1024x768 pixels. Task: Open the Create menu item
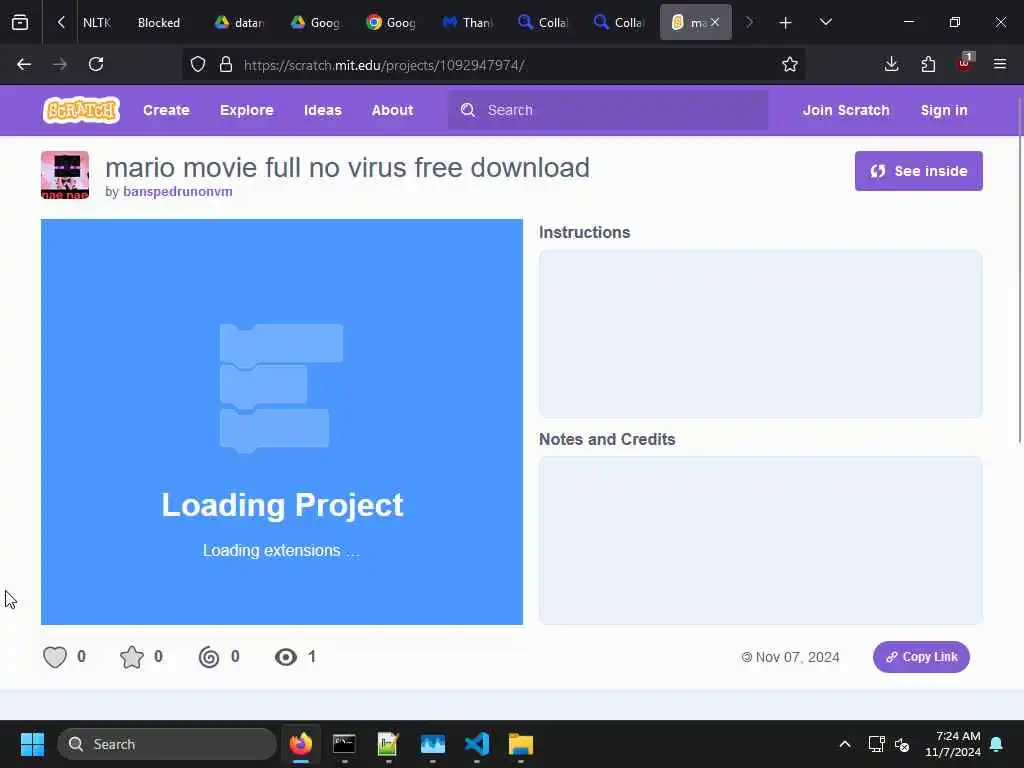pos(166,110)
